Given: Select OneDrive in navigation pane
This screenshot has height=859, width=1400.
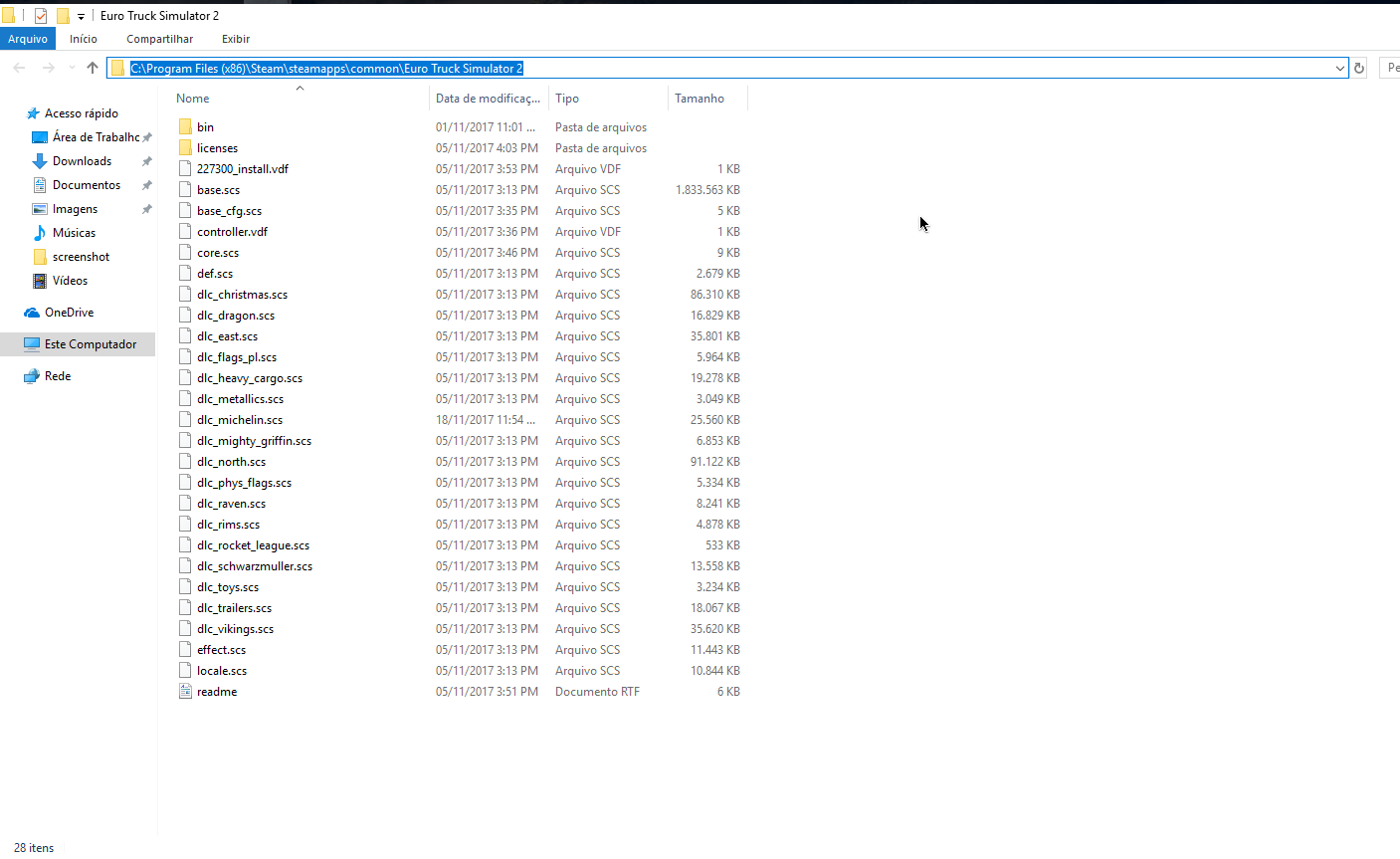Looking at the screenshot, I should 69,313.
